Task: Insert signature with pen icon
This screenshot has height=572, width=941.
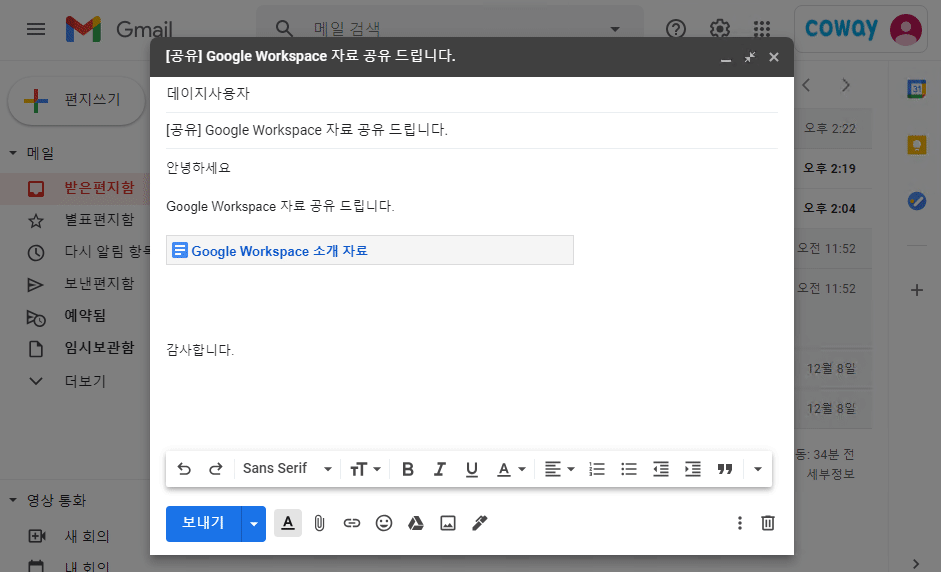Action: pyautogui.click(x=480, y=523)
